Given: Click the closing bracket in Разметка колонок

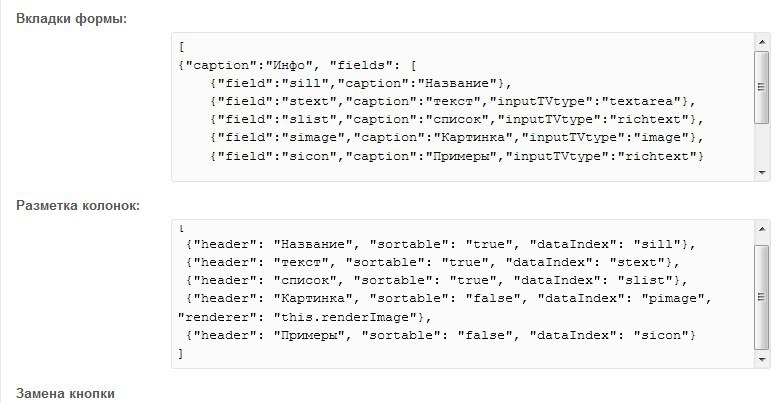Looking at the screenshot, I should click(x=181, y=354).
